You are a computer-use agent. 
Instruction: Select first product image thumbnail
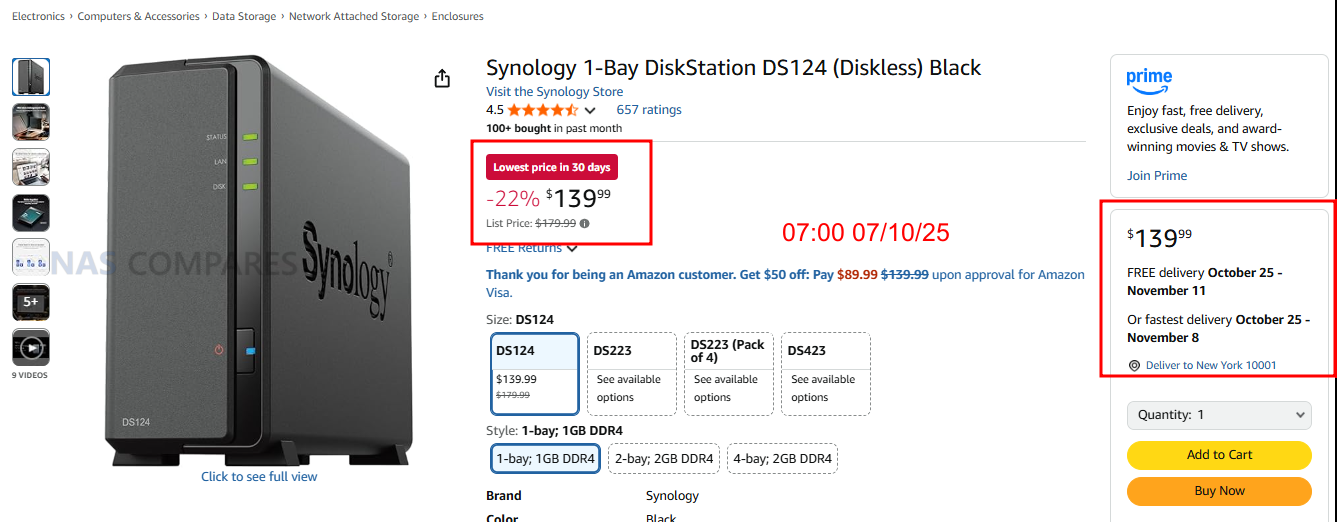click(31, 77)
